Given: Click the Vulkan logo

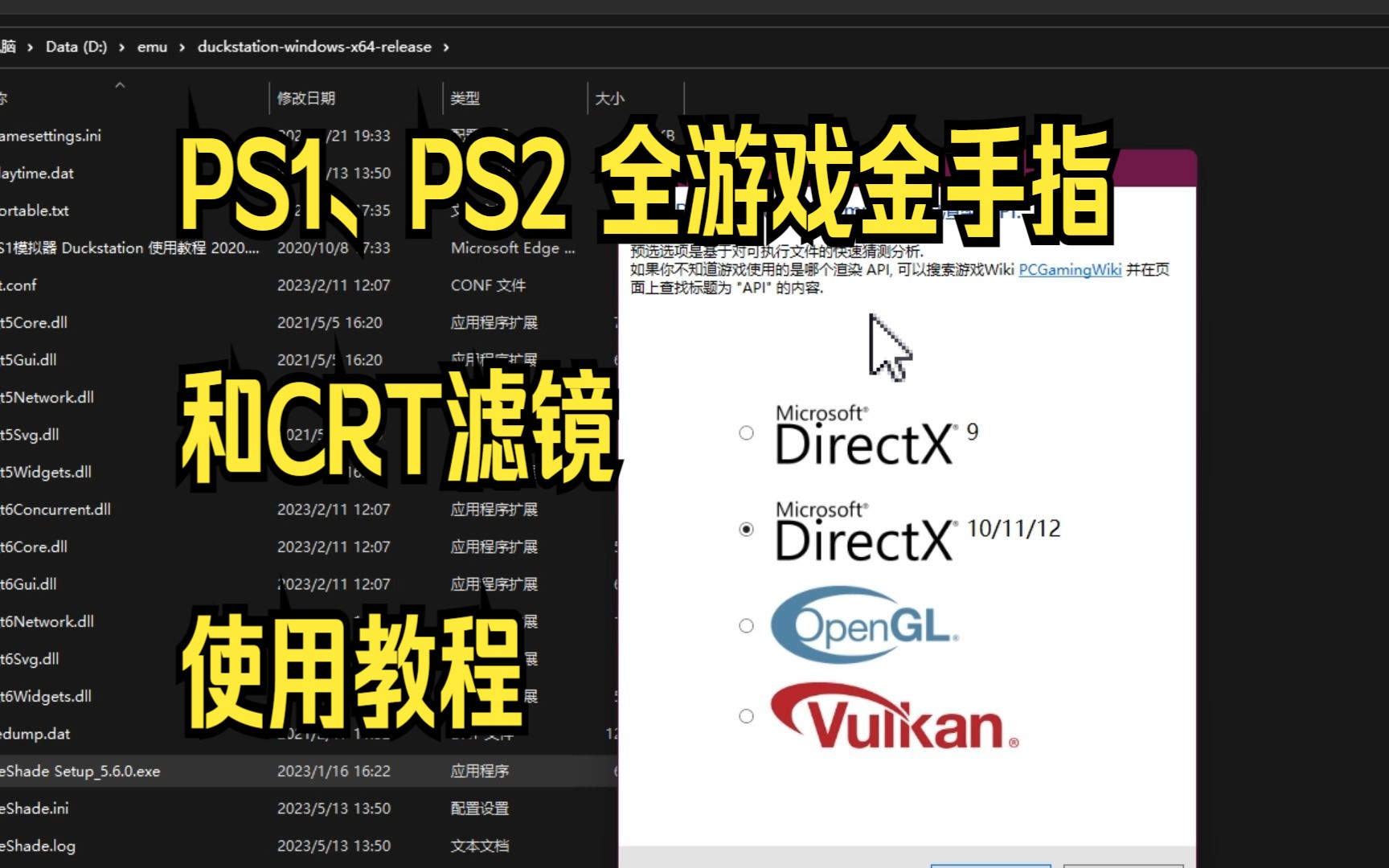Looking at the screenshot, I should point(895,716).
